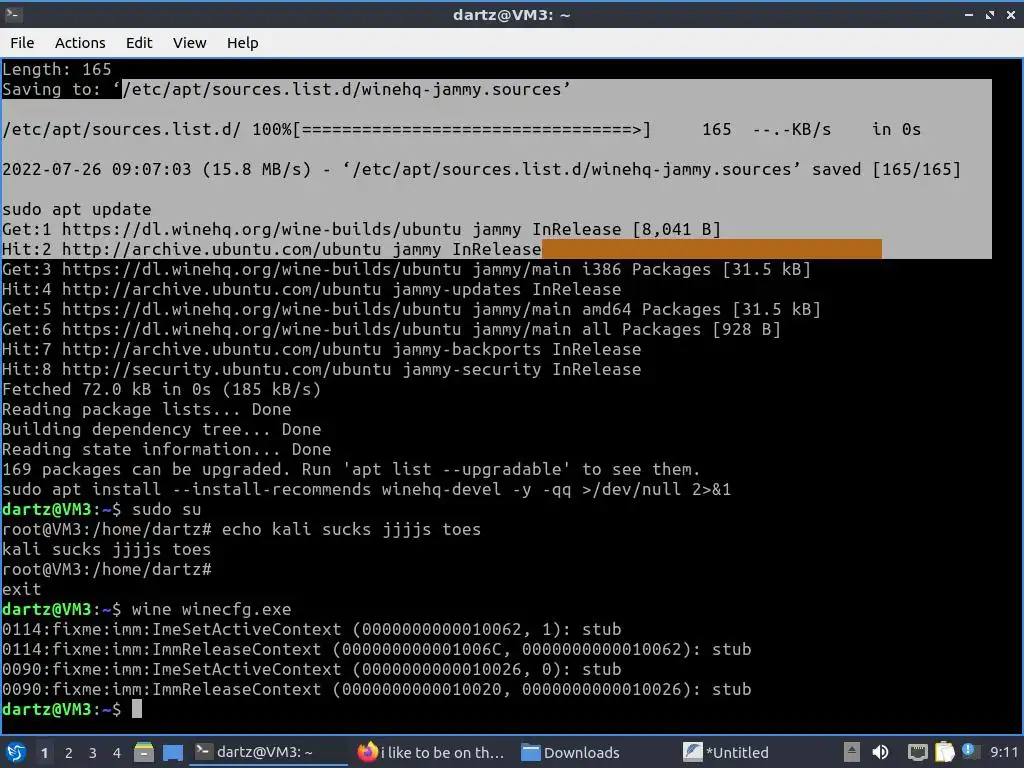
Task: Click the Firefox icon in the taskbar
Action: (x=368, y=752)
